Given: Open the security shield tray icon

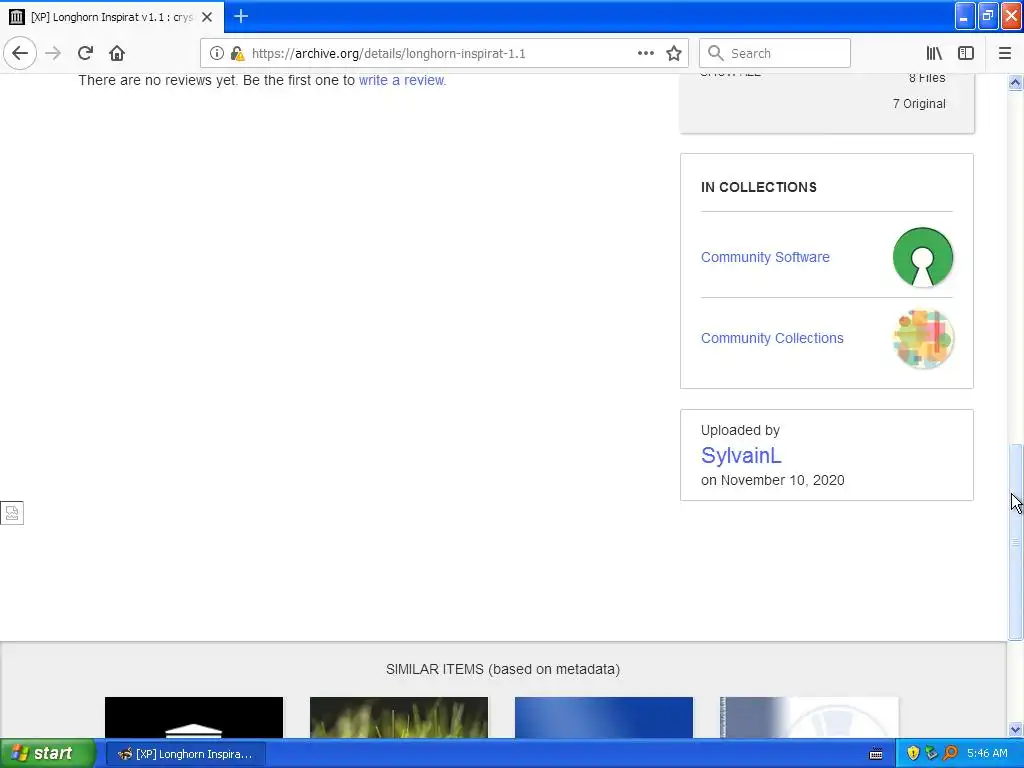Looking at the screenshot, I should (913, 754).
